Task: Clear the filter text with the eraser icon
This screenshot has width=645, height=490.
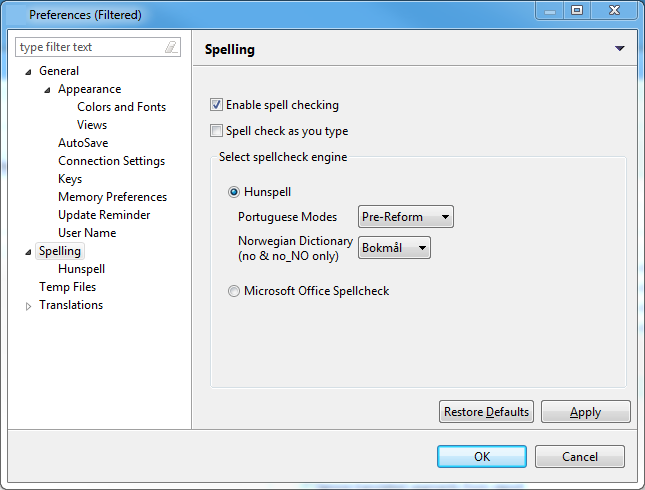Action: (x=171, y=47)
